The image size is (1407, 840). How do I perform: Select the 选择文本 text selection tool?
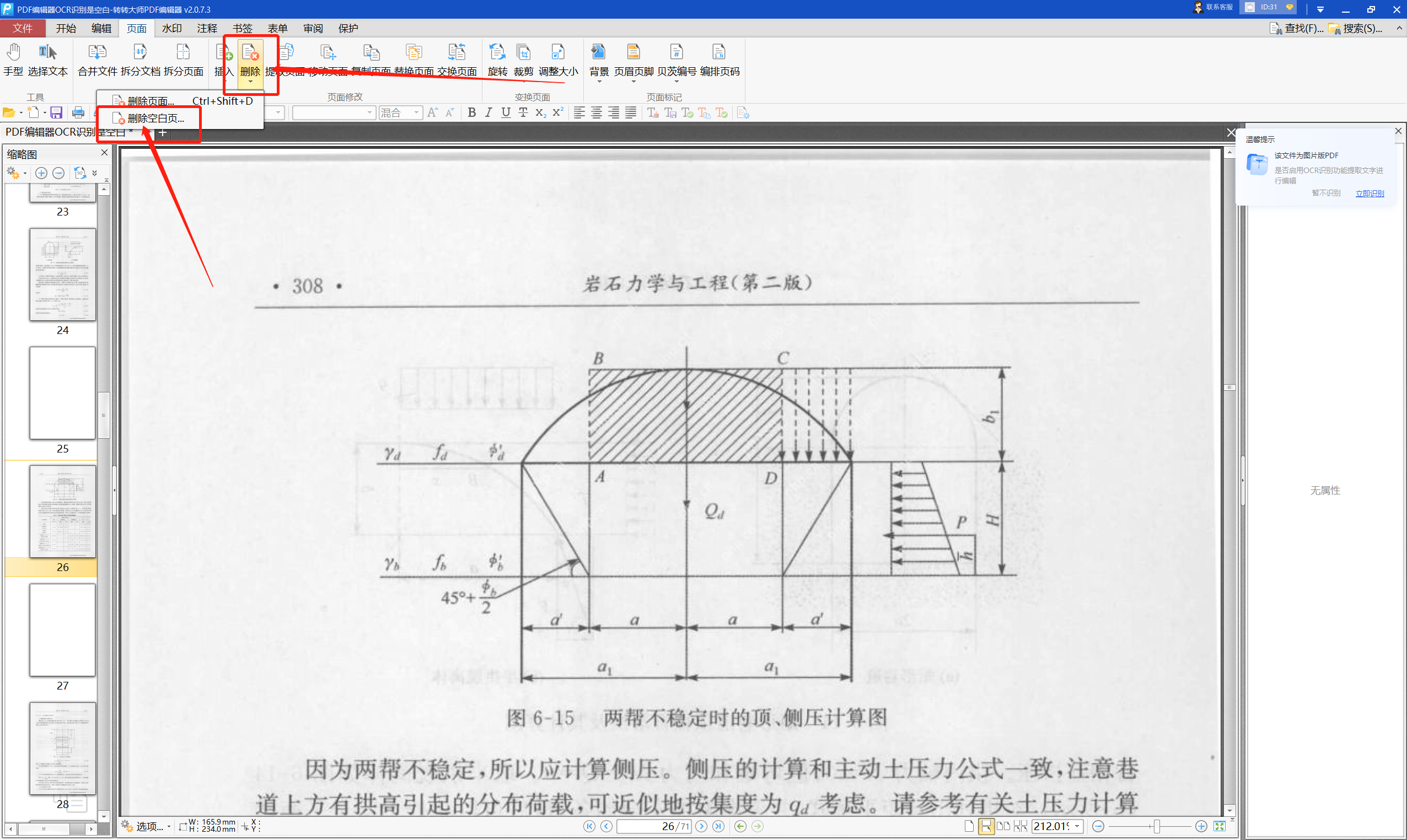(x=48, y=60)
